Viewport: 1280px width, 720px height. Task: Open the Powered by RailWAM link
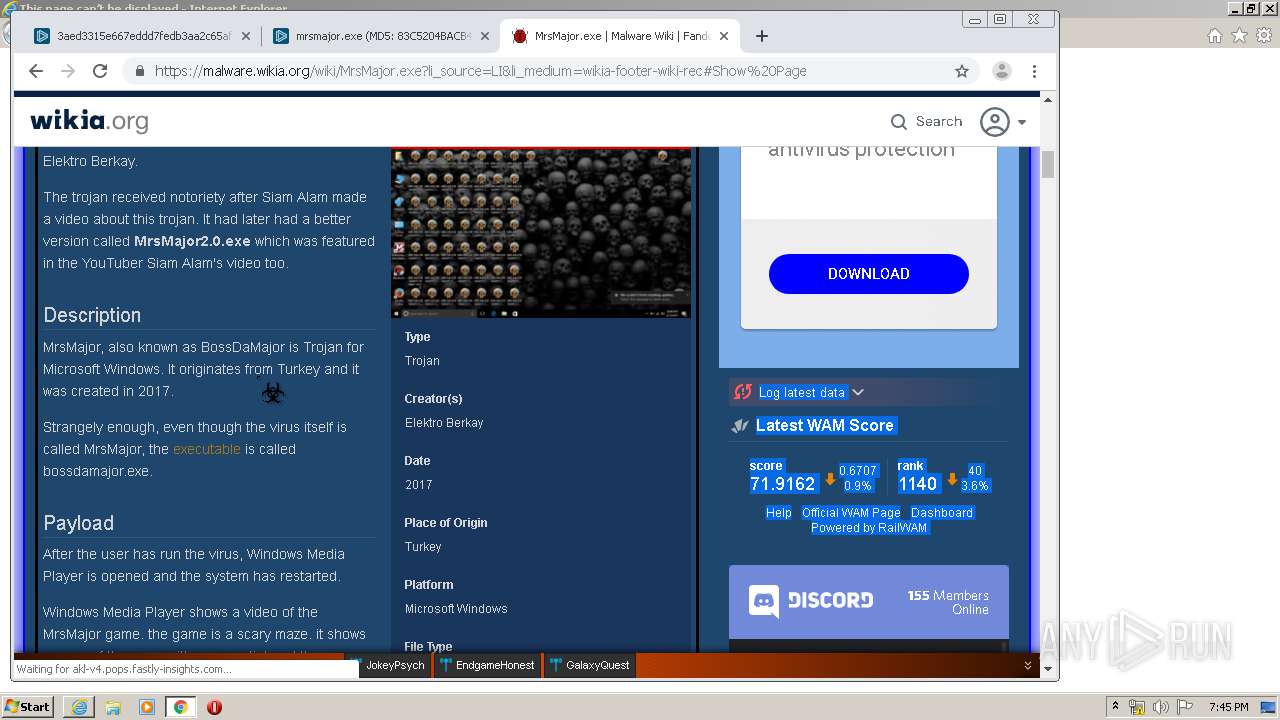tap(869, 527)
